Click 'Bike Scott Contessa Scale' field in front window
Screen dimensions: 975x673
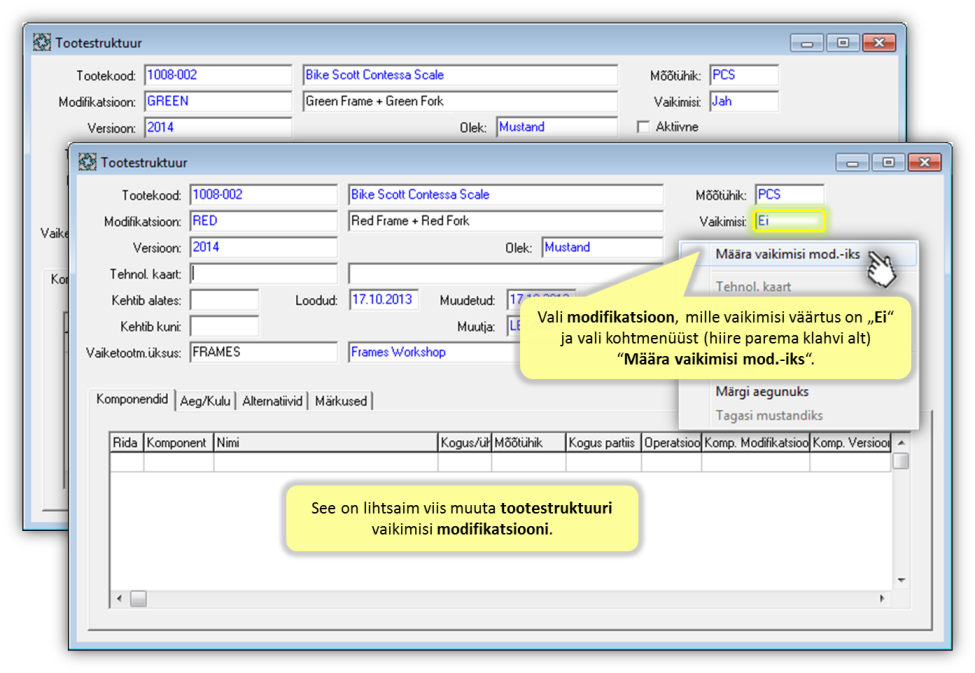[x=506, y=195]
